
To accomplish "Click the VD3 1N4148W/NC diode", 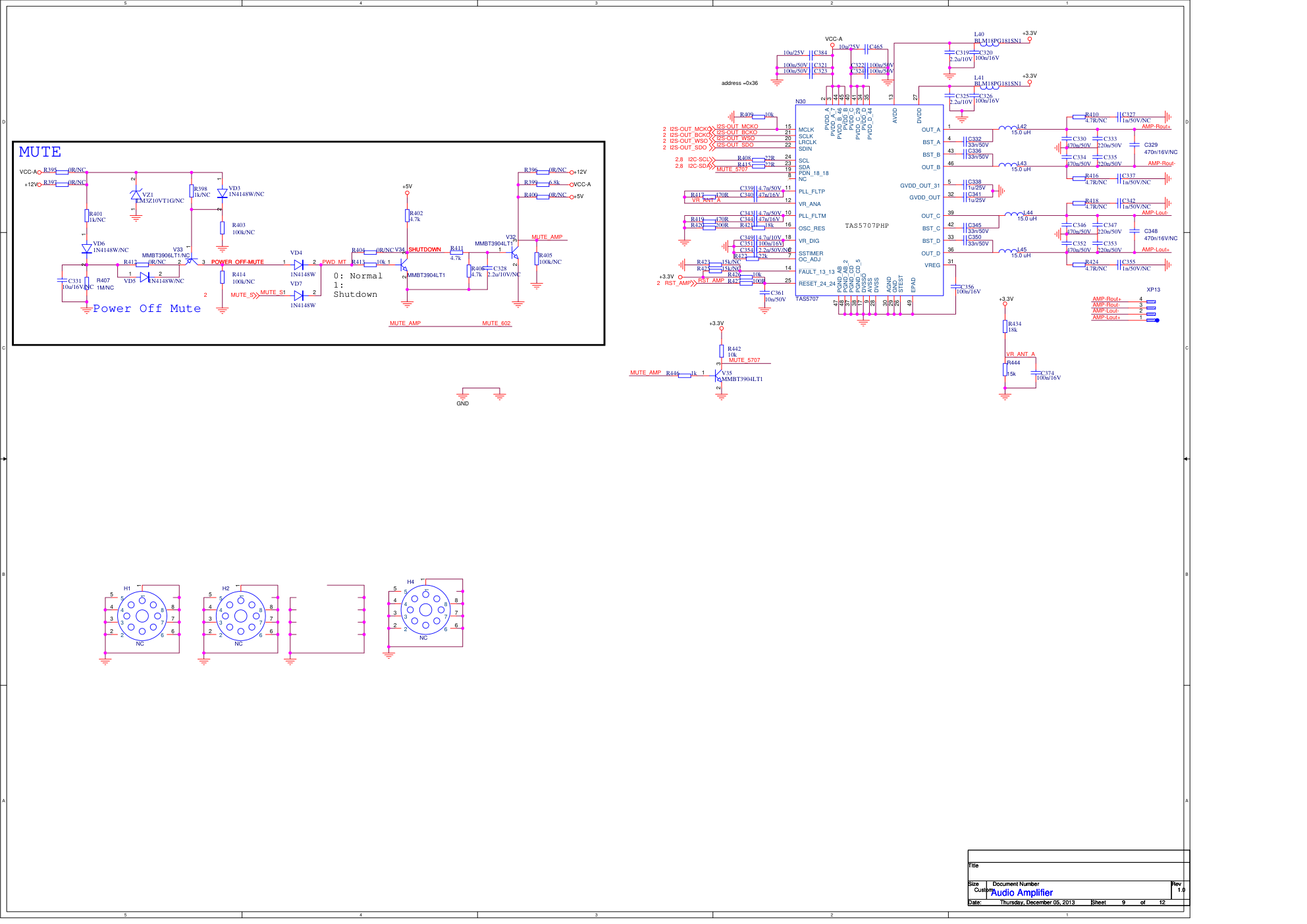I will (x=222, y=193).
